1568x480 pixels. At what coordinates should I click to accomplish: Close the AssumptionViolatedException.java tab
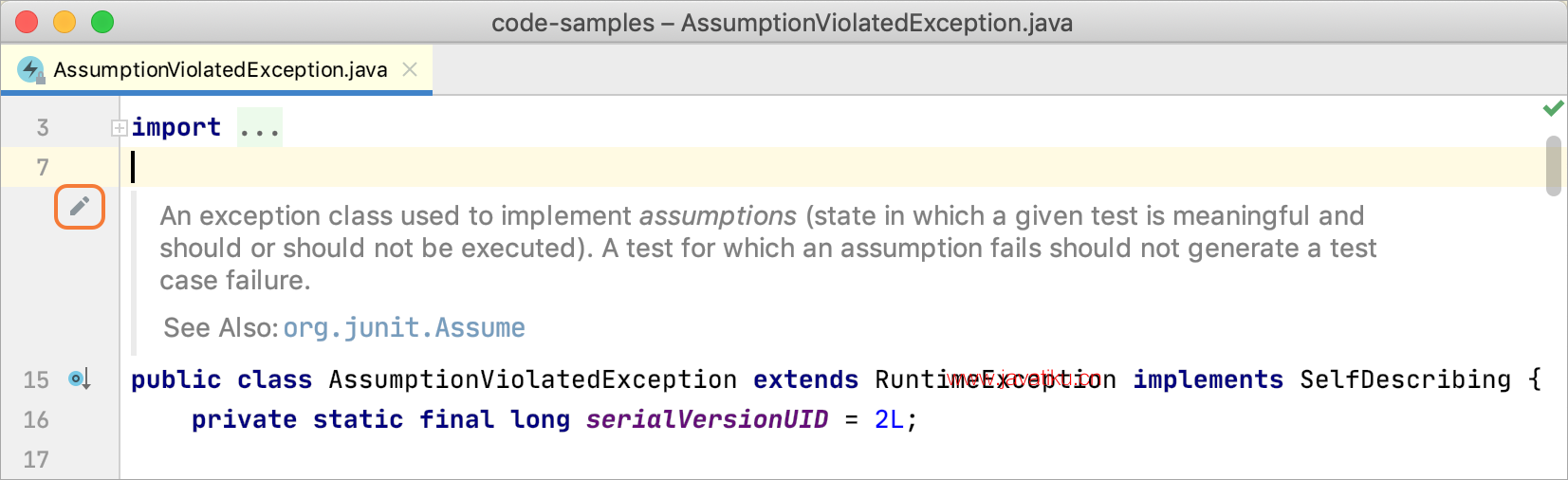click(x=410, y=69)
